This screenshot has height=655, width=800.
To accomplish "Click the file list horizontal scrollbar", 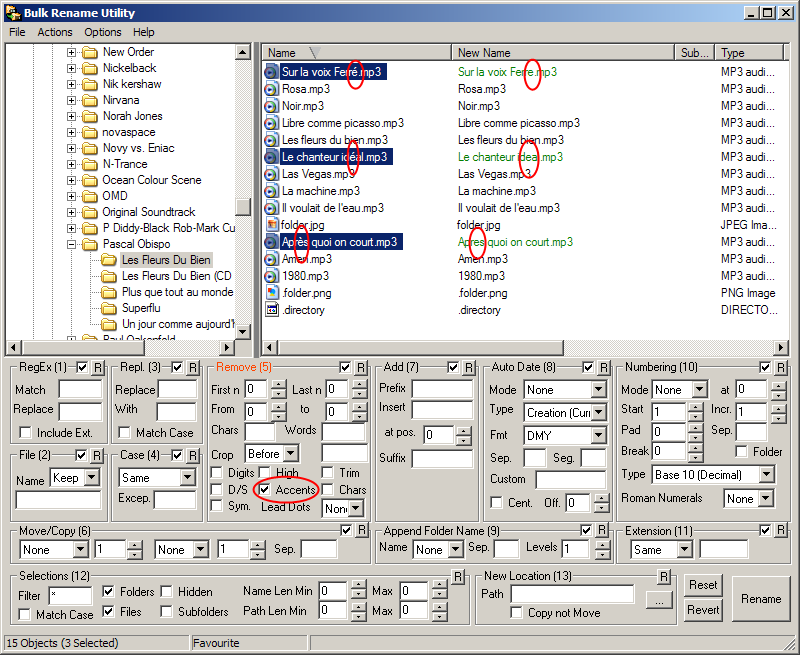I will (420, 348).
